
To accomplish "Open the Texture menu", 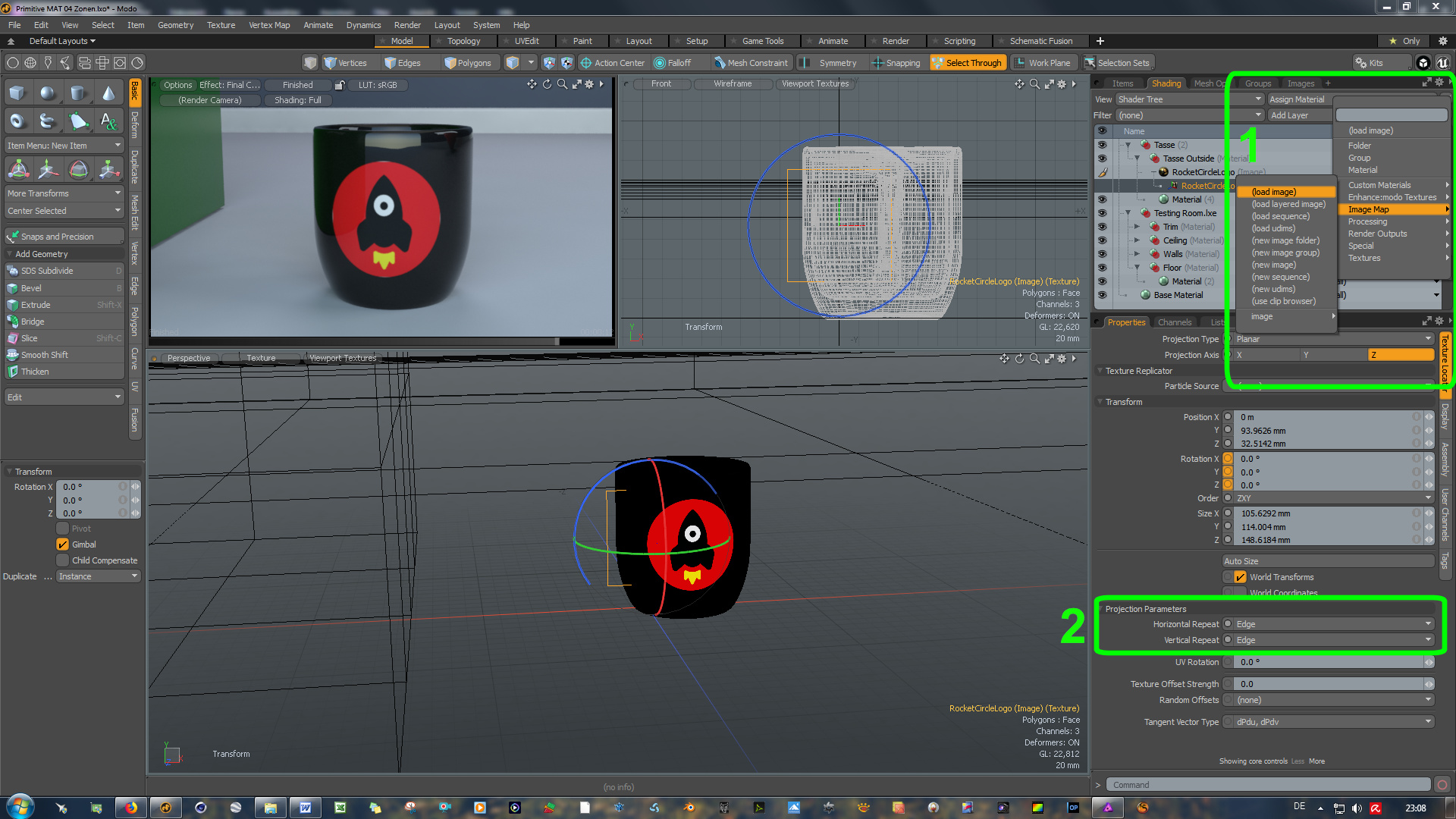I will click(x=221, y=25).
